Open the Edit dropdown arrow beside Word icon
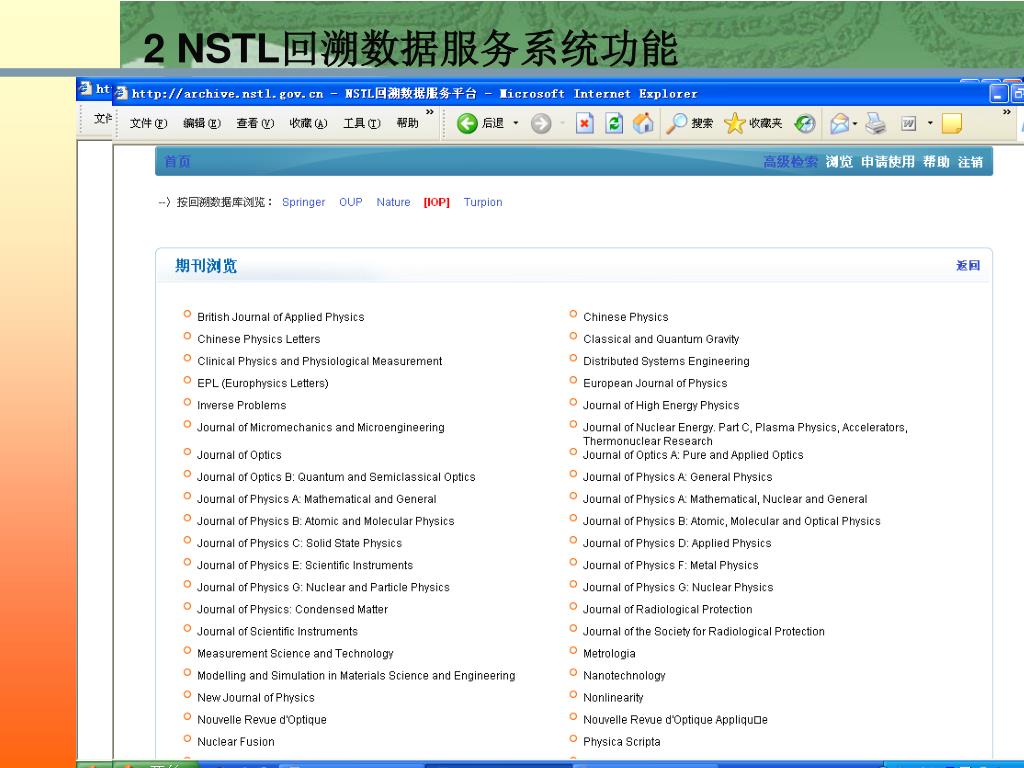This screenshot has height=768, width=1024. pyautogui.click(x=930, y=123)
